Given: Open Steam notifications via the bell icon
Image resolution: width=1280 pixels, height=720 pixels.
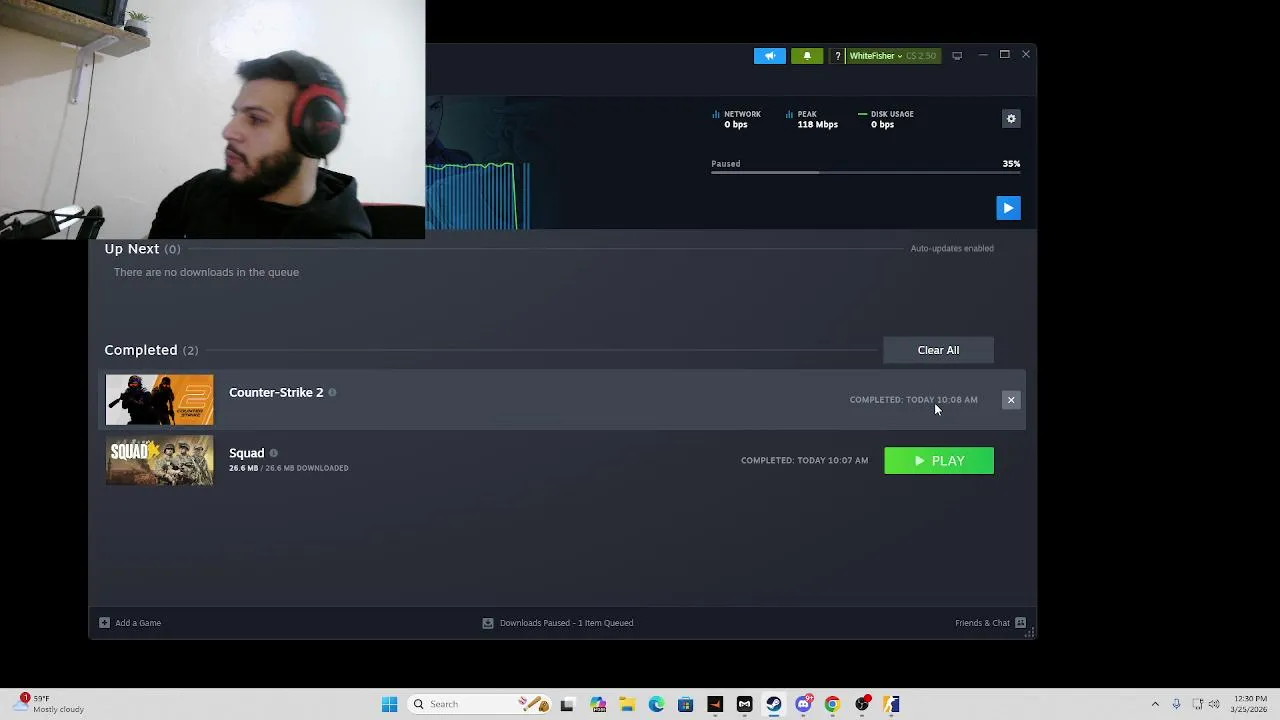Looking at the screenshot, I should pyautogui.click(x=807, y=56).
